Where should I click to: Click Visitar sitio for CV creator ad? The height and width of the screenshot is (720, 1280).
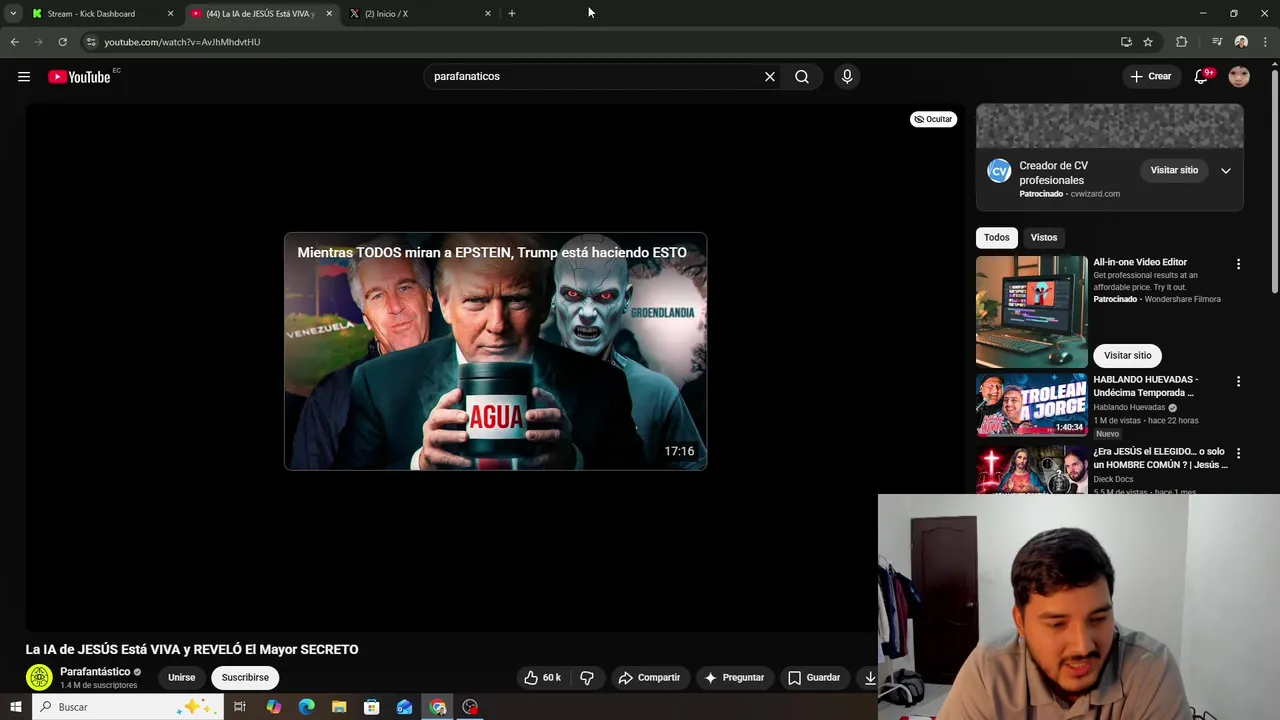[x=1174, y=170]
